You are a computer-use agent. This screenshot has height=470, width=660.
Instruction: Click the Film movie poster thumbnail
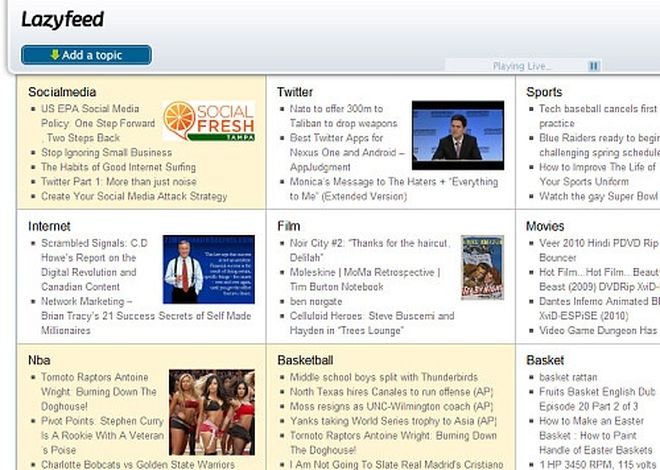[x=482, y=268]
